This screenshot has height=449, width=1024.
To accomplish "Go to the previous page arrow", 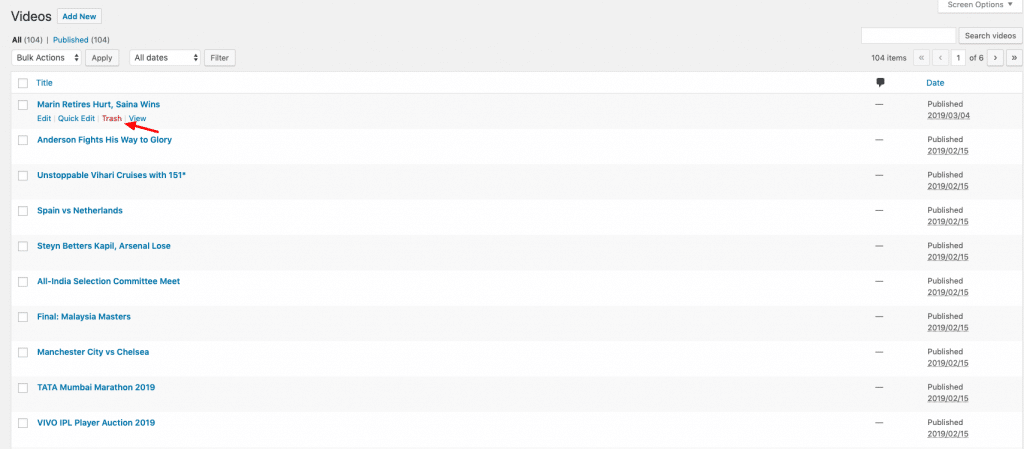I will [940, 57].
